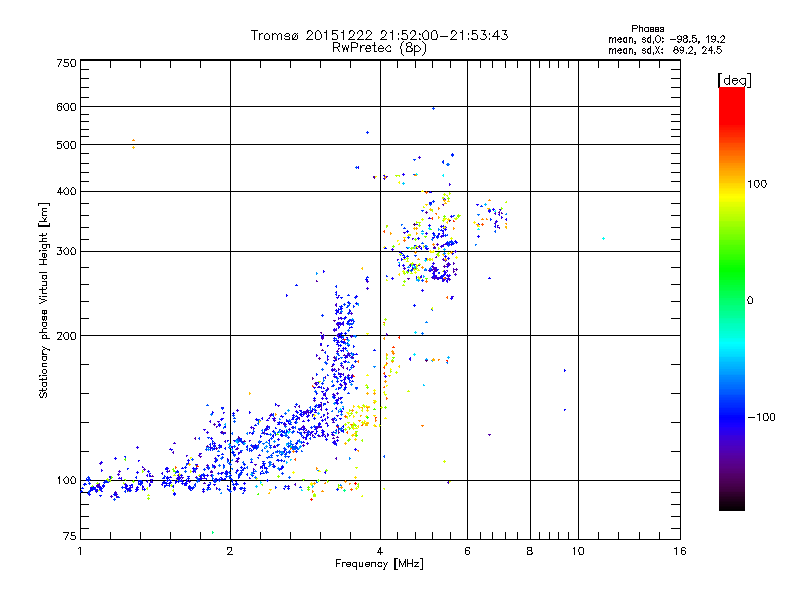
Task: Click the x-axis tick label '2'
Action: point(230,551)
